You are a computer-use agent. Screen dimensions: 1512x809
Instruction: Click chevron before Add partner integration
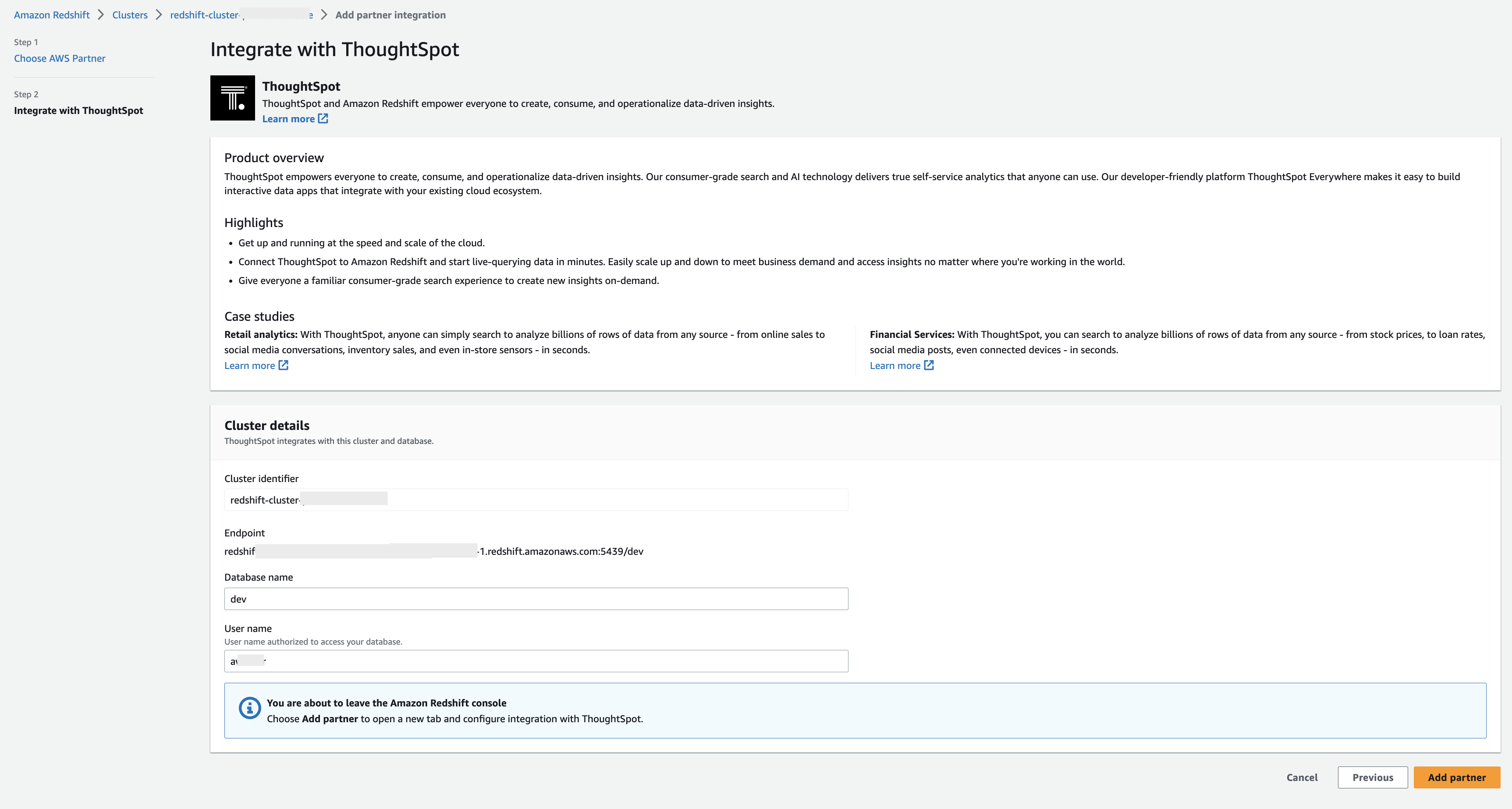point(324,14)
